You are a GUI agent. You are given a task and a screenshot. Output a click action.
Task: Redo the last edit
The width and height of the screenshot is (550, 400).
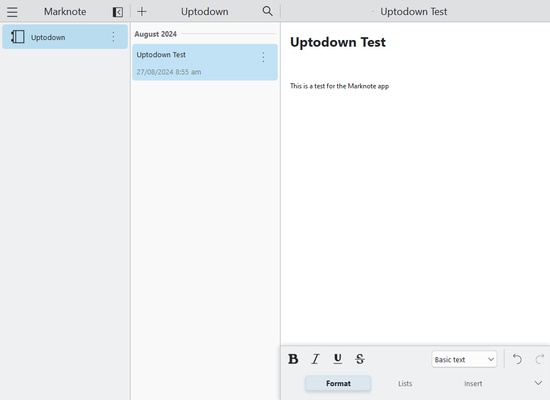click(x=539, y=359)
